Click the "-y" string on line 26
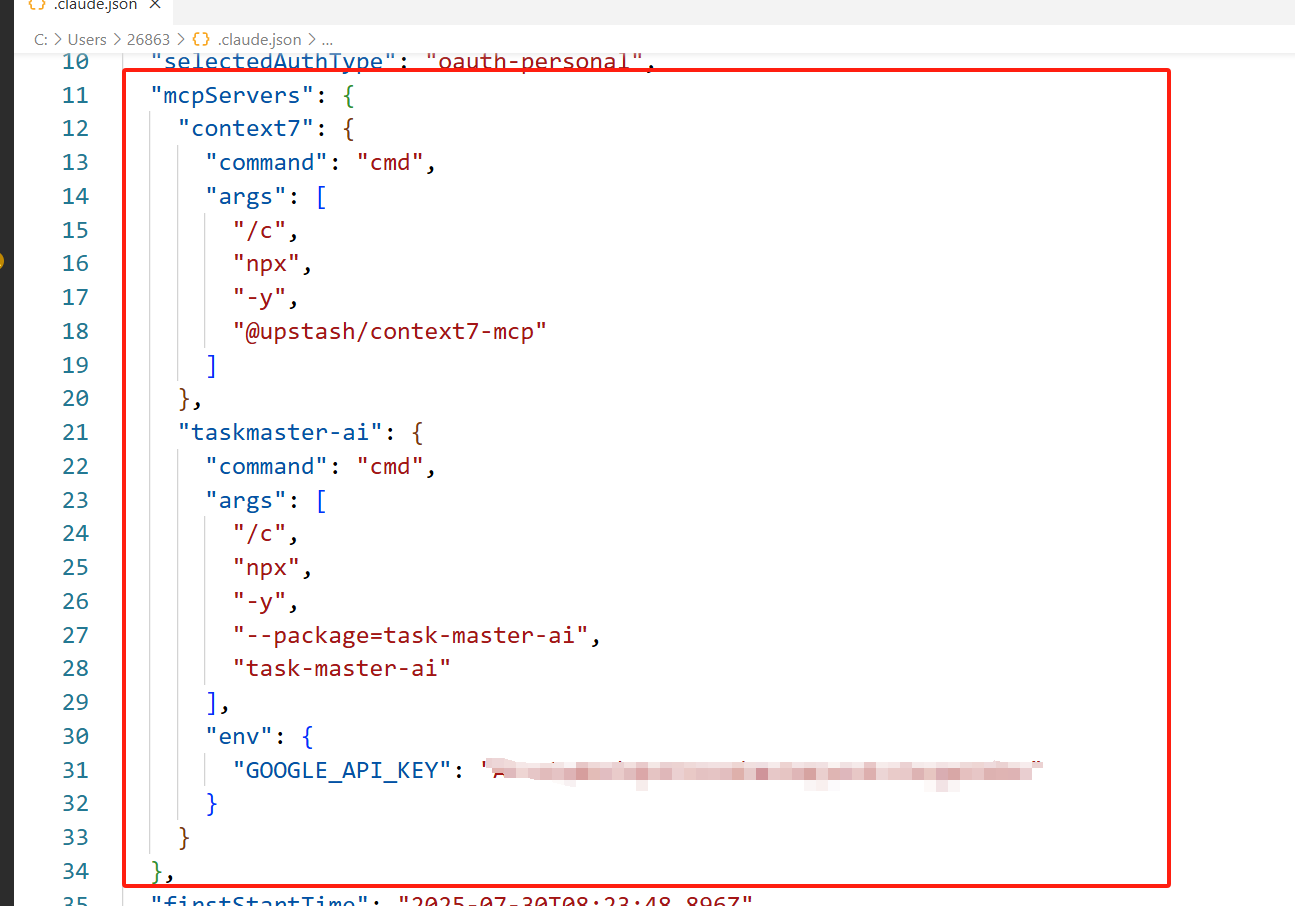The height and width of the screenshot is (906, 1295). [260, 601]
